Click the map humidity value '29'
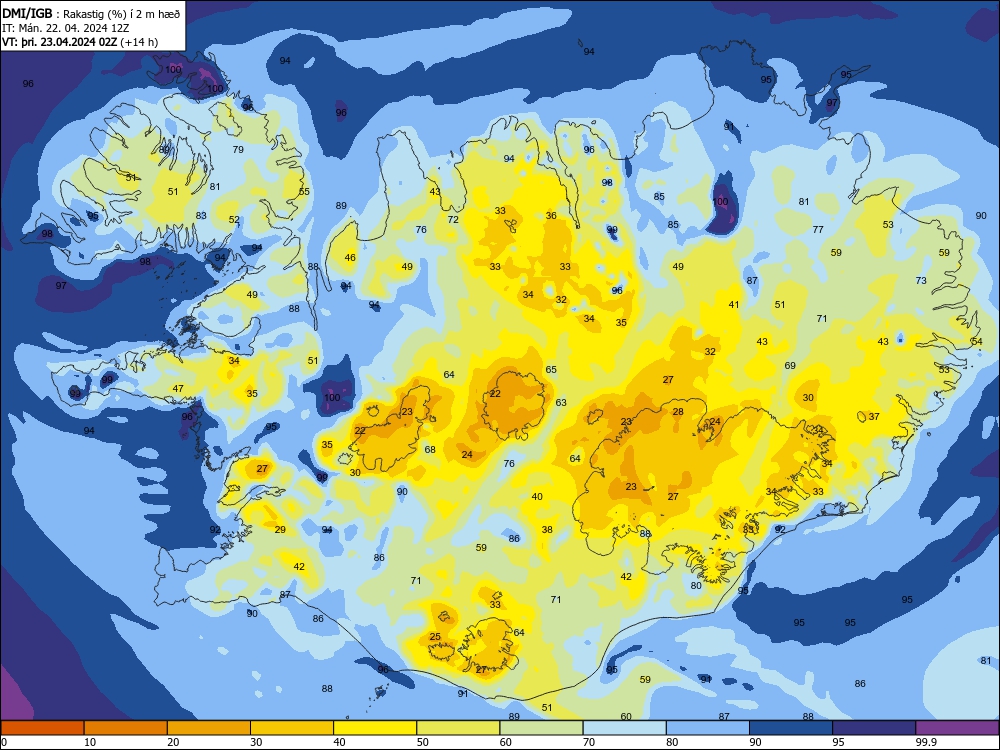This screenshot has width=1000, height=750. pos(280,529)
